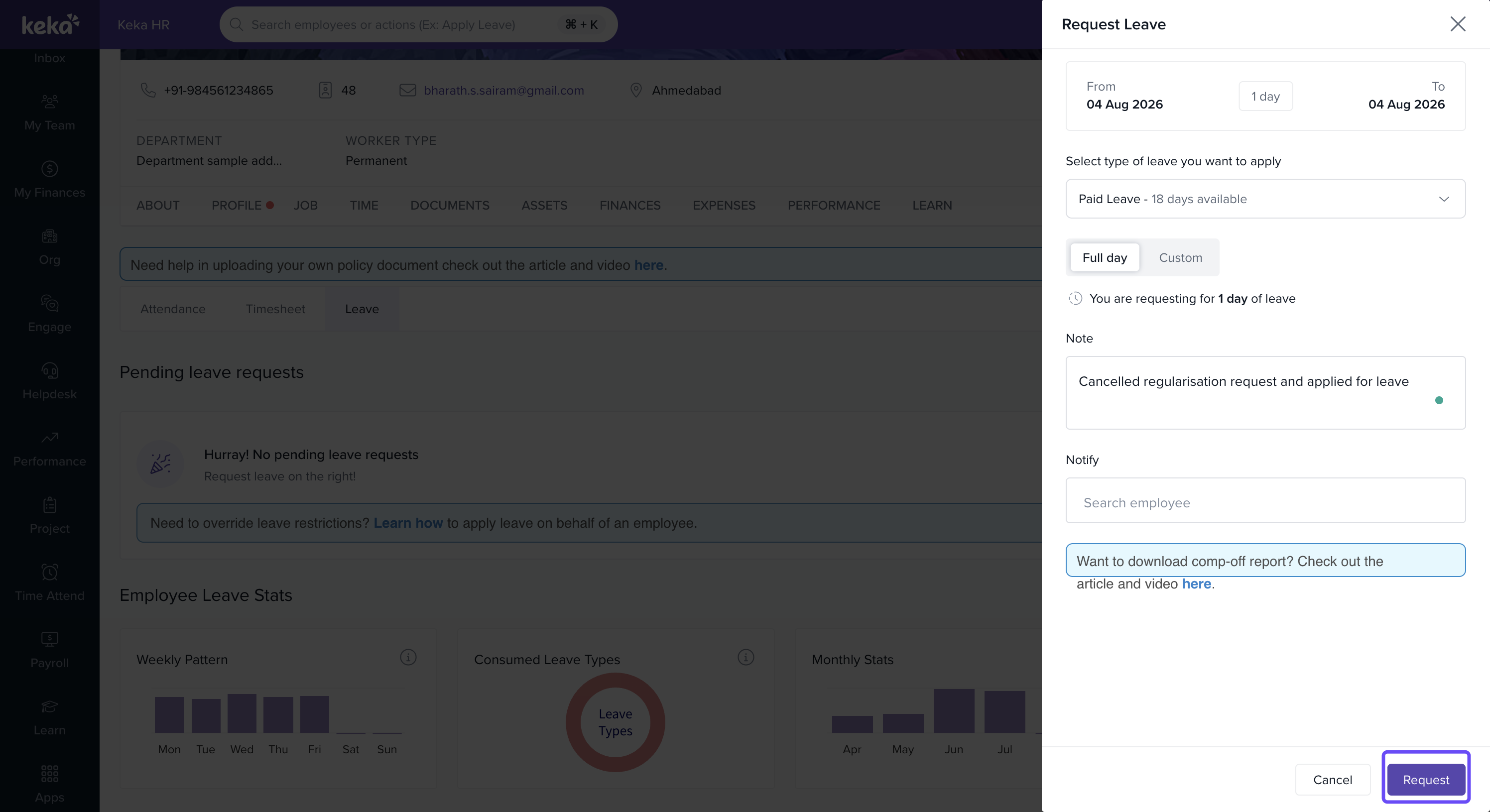Click the 'Ahmedabad' location text
Viewport: 1490px width, 812px height.
[687, 90]
